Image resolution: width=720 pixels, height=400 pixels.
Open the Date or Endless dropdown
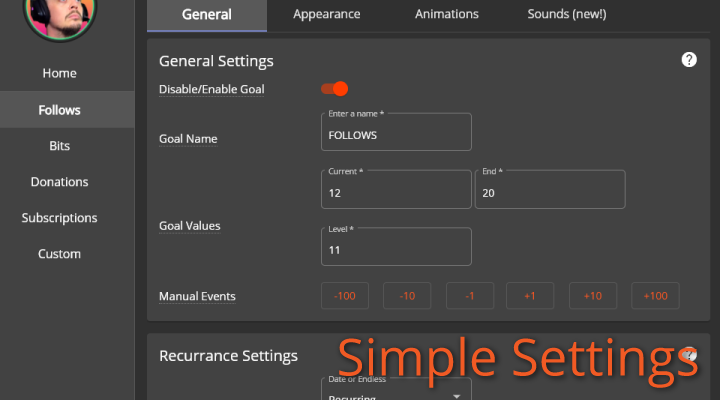coord(396,392)
